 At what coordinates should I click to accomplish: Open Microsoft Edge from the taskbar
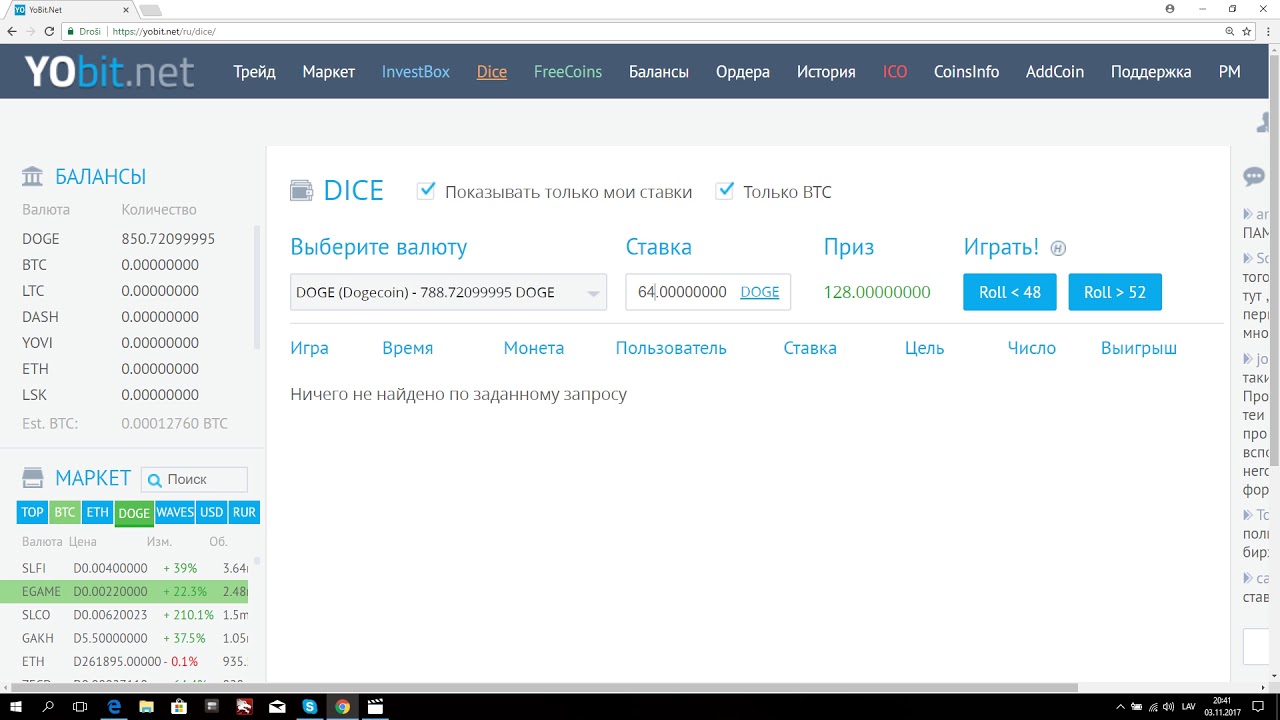click(x=114, y=707)
